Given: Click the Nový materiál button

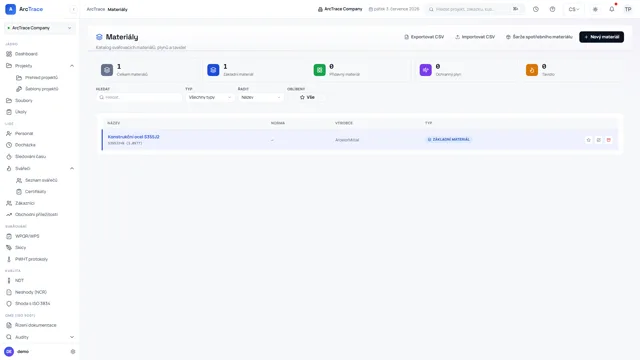Looking at the screenshot, I should [601, 37].
